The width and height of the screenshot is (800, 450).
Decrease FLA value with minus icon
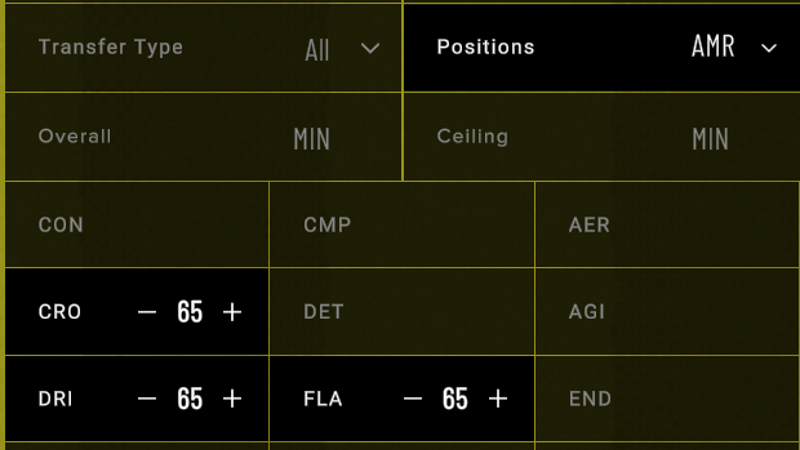[413, 398]
